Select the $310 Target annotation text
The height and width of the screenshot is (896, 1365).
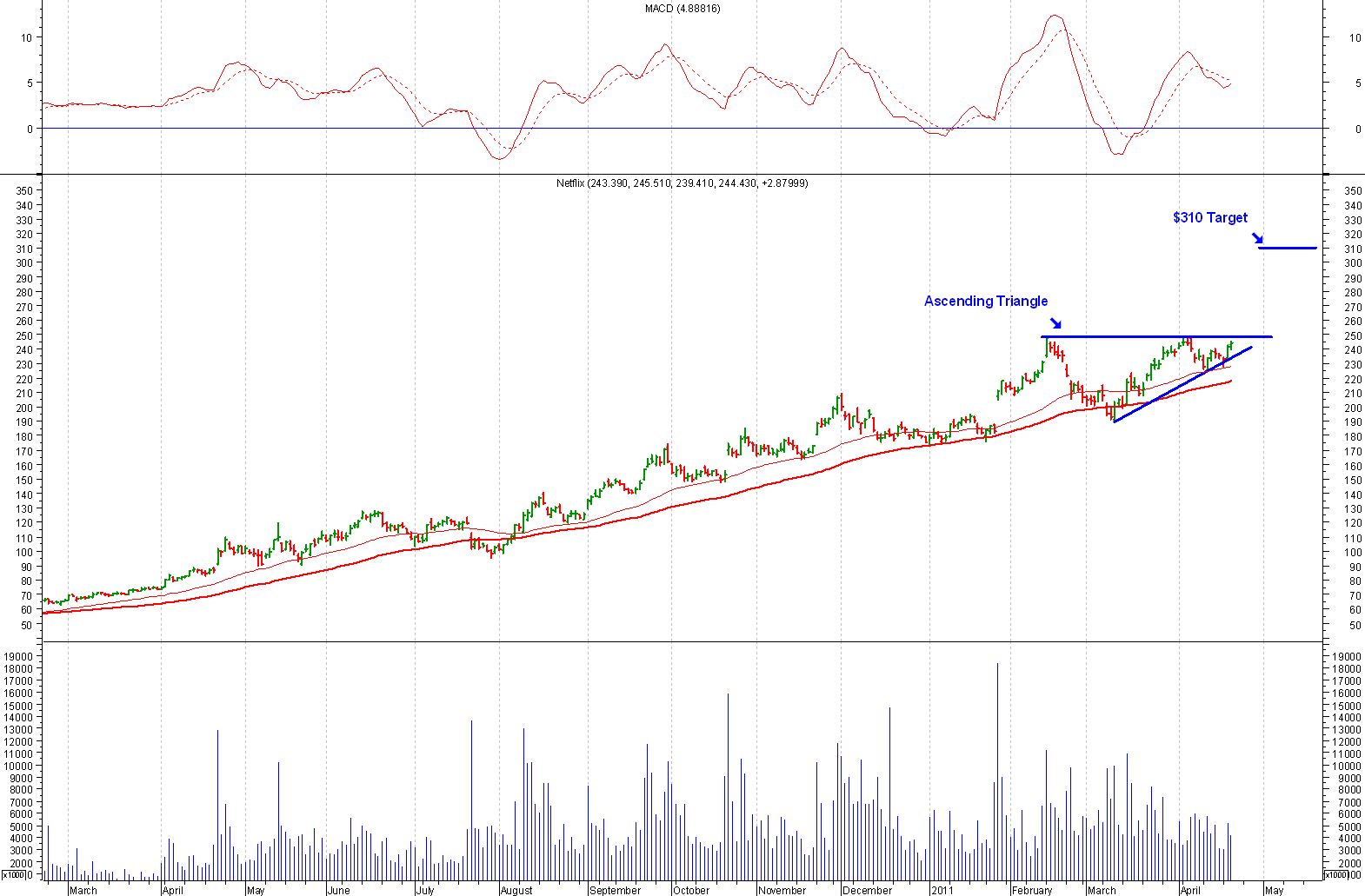coord(1209,217)
